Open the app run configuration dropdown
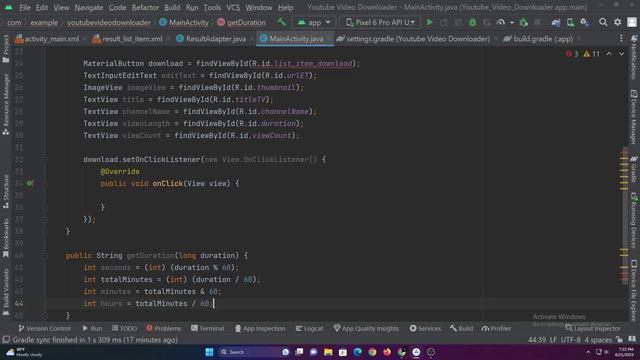The height and width of the screenshot is (360, 640). [x=313, y=22]
